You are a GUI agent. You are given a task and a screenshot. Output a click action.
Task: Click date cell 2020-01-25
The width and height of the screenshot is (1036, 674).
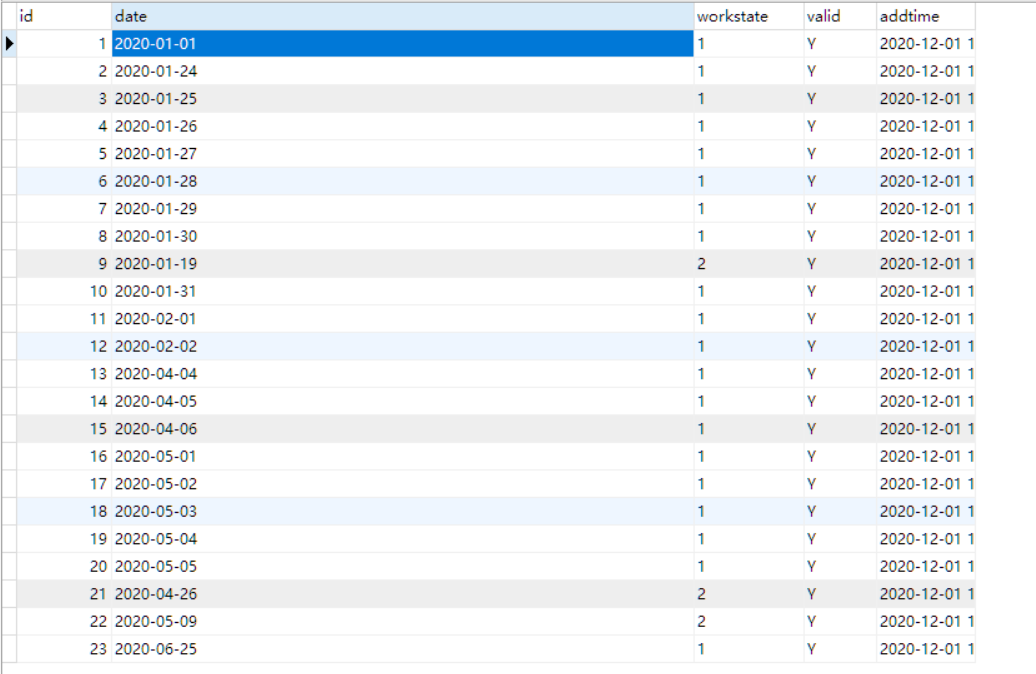(x=402, y=98)
